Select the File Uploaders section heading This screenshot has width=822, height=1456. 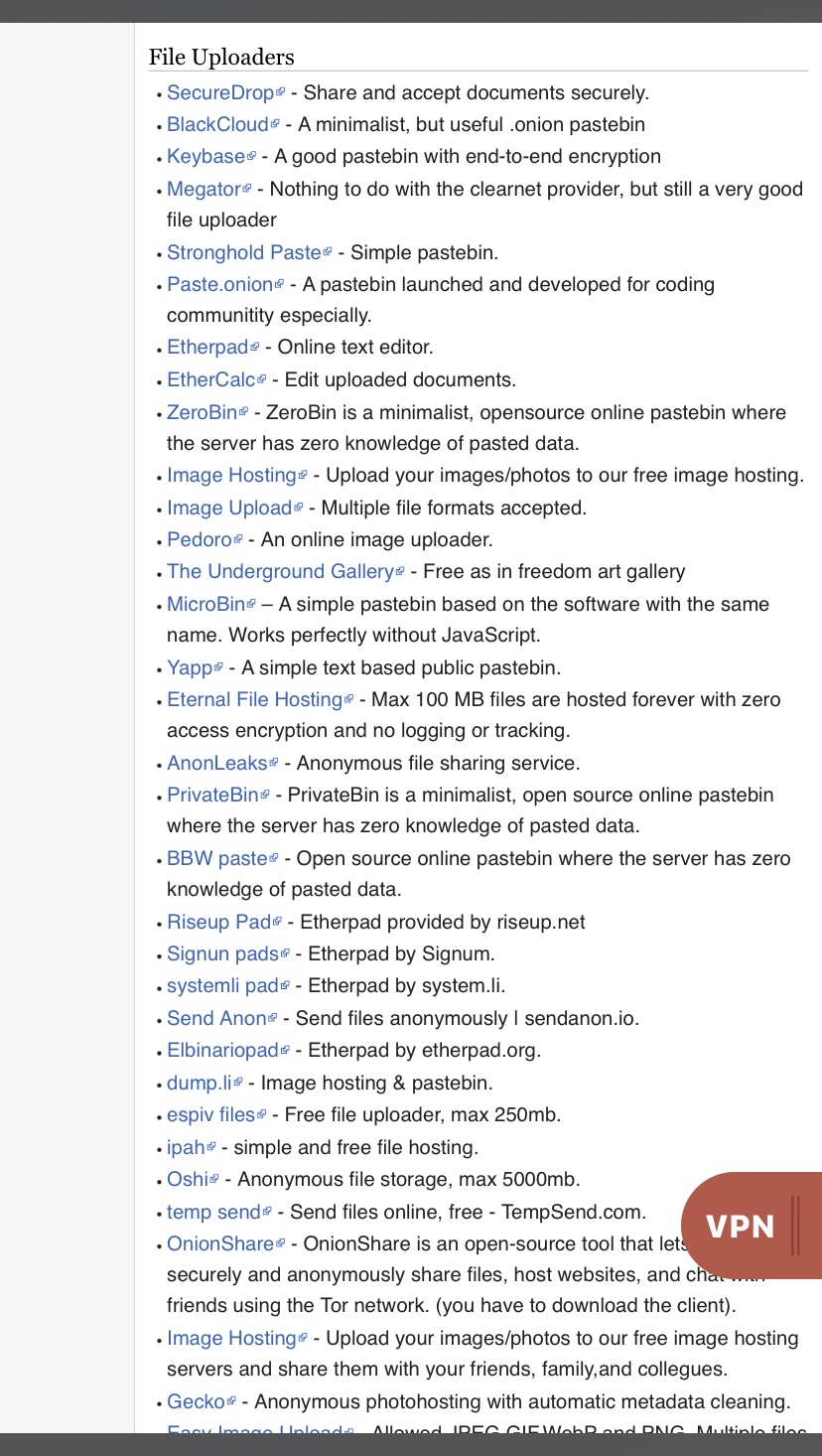click(x=221, y=57)
